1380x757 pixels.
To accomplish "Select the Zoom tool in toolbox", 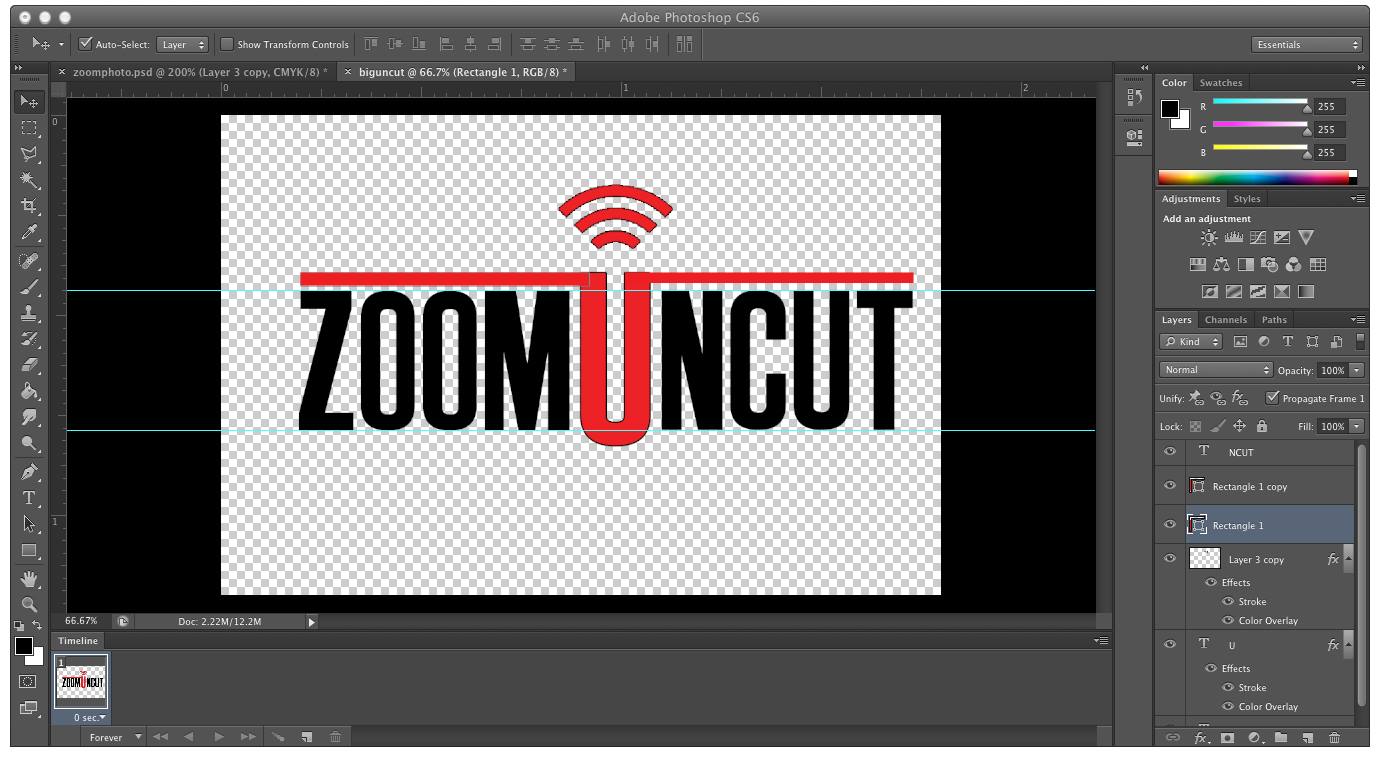I will pyautogui.click(x=29, y=604).
